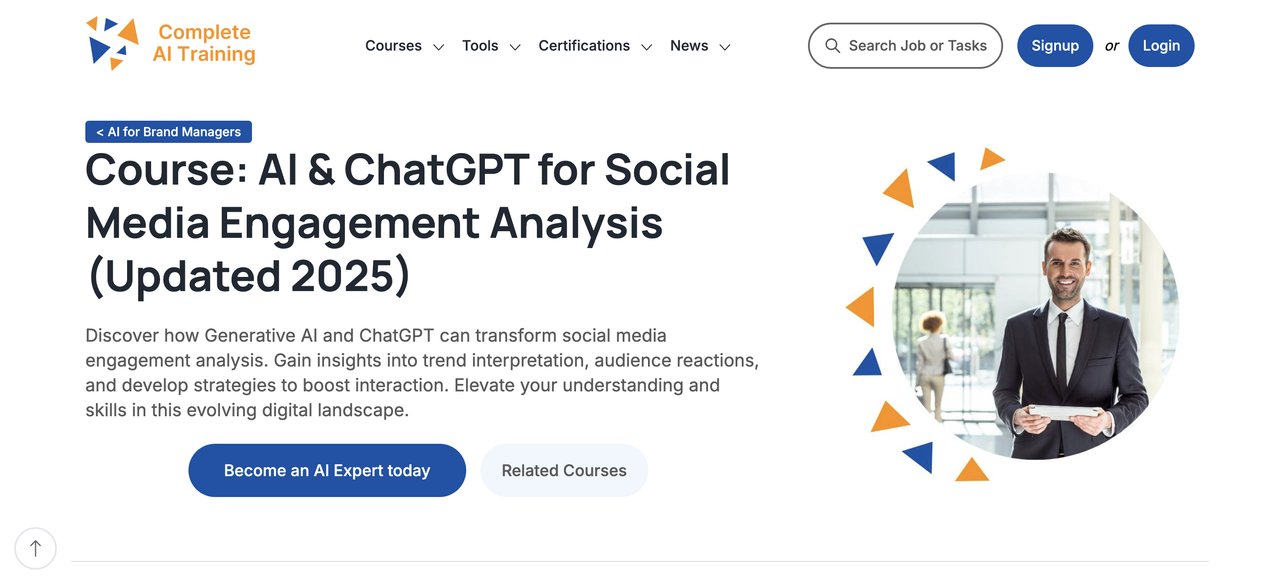The width and height of the screenshot is (1280, 584).
Task: Click the scroll-to-top arrow button
Action: pyautogui.click(x=36, y=548)
